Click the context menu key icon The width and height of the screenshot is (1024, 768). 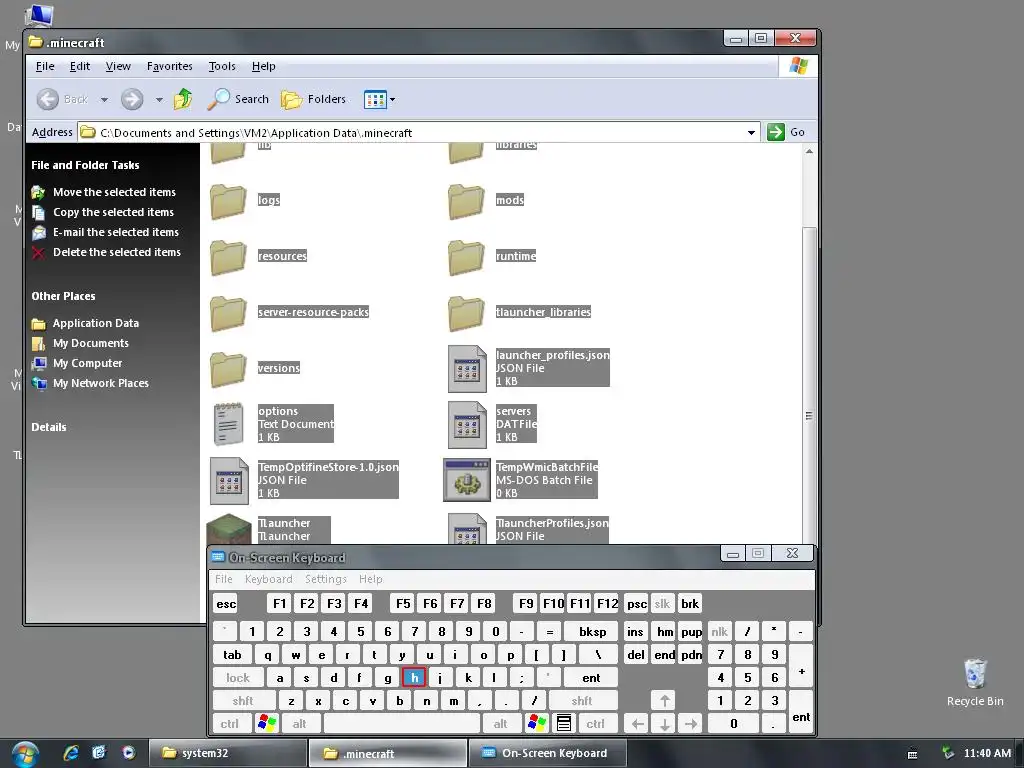tap(564, 724)
